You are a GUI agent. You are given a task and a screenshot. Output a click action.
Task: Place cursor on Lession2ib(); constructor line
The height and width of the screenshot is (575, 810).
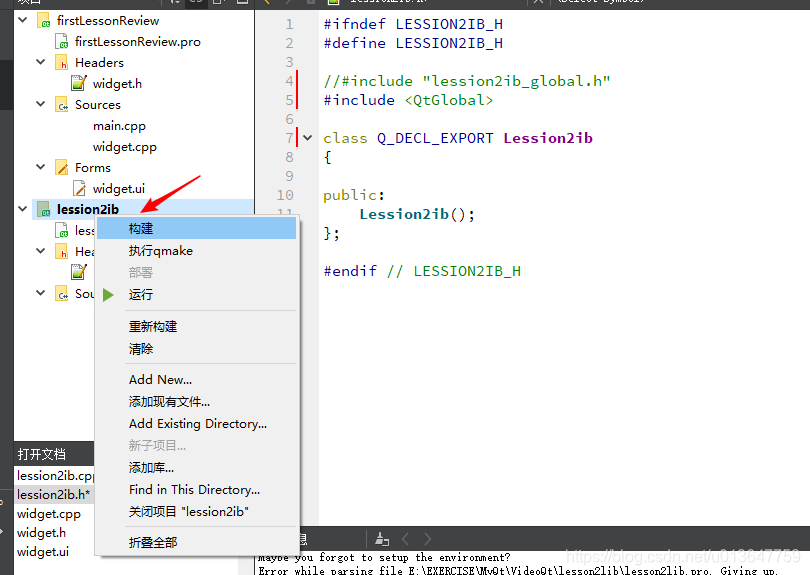pyautogui.click(x=417, y=214)
